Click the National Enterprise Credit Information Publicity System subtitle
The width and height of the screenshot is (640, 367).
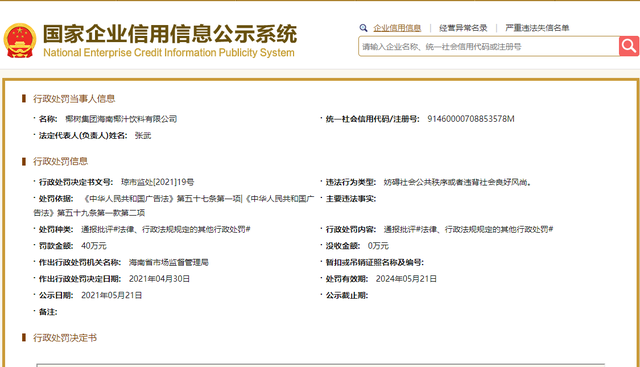tap(169, 53)
